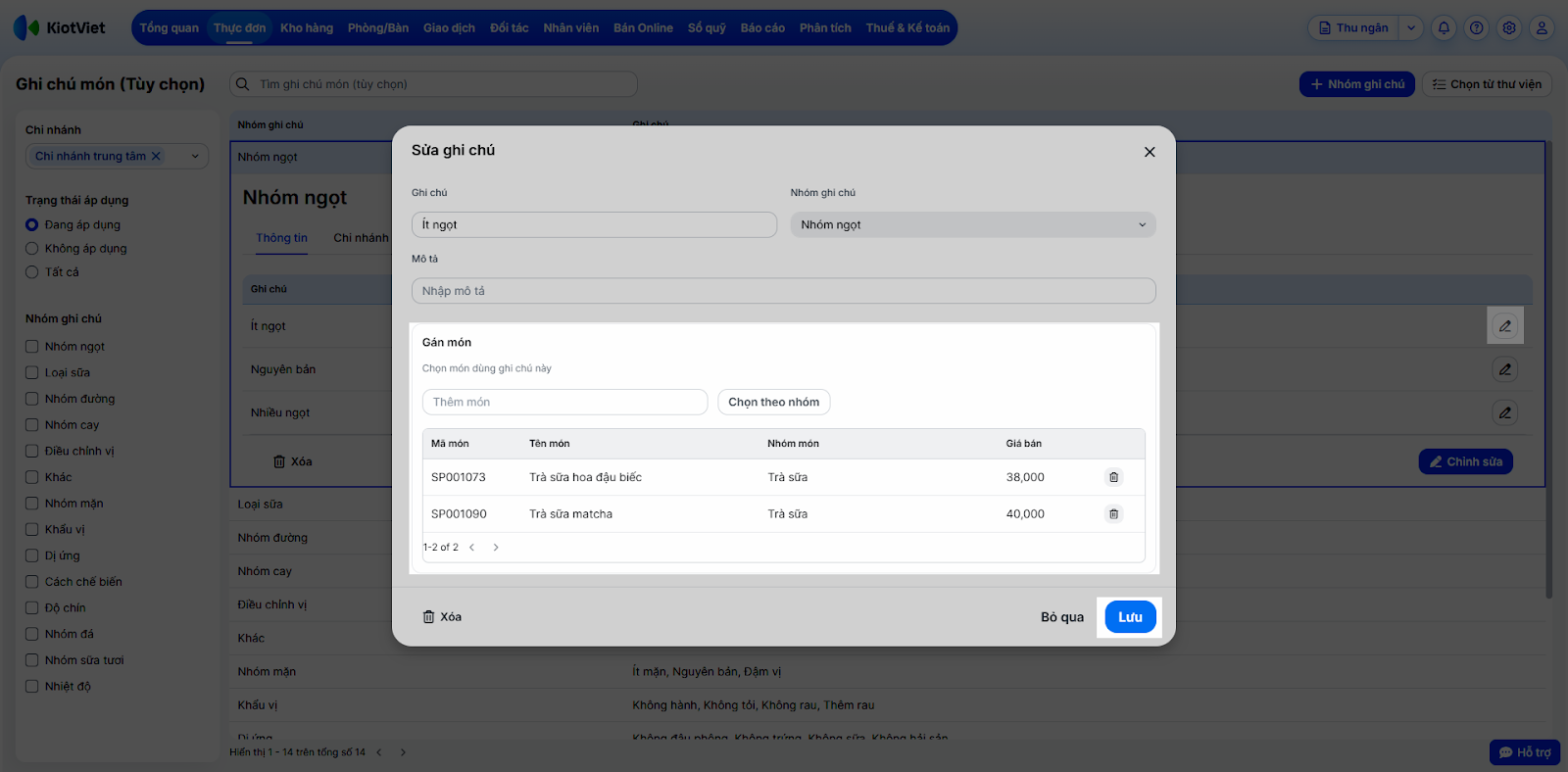Open the Kho hàng menu
Viewport: 1568px width, 772px height.
[306, 28]
